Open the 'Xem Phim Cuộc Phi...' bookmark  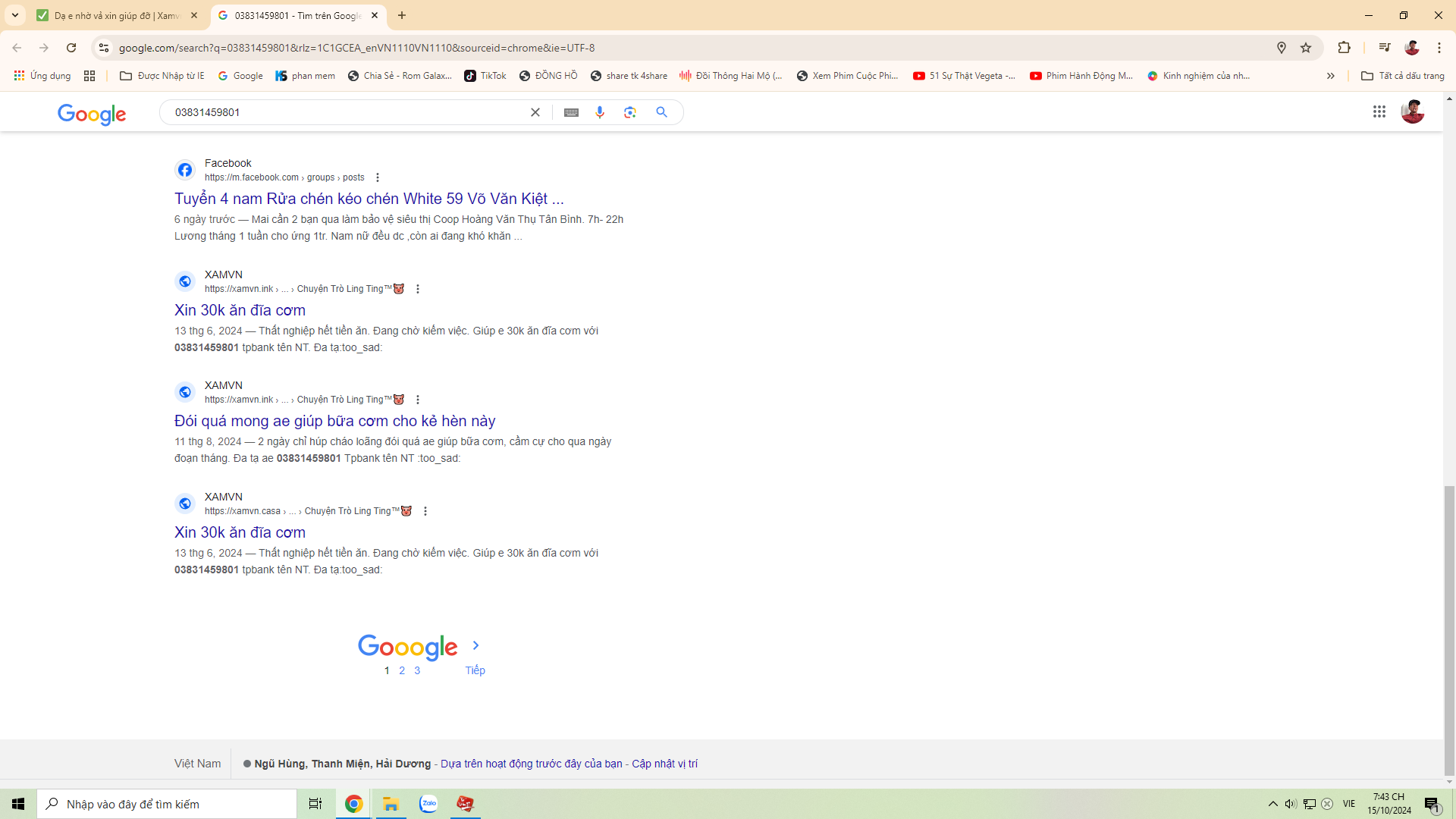(x=848, y=76)
